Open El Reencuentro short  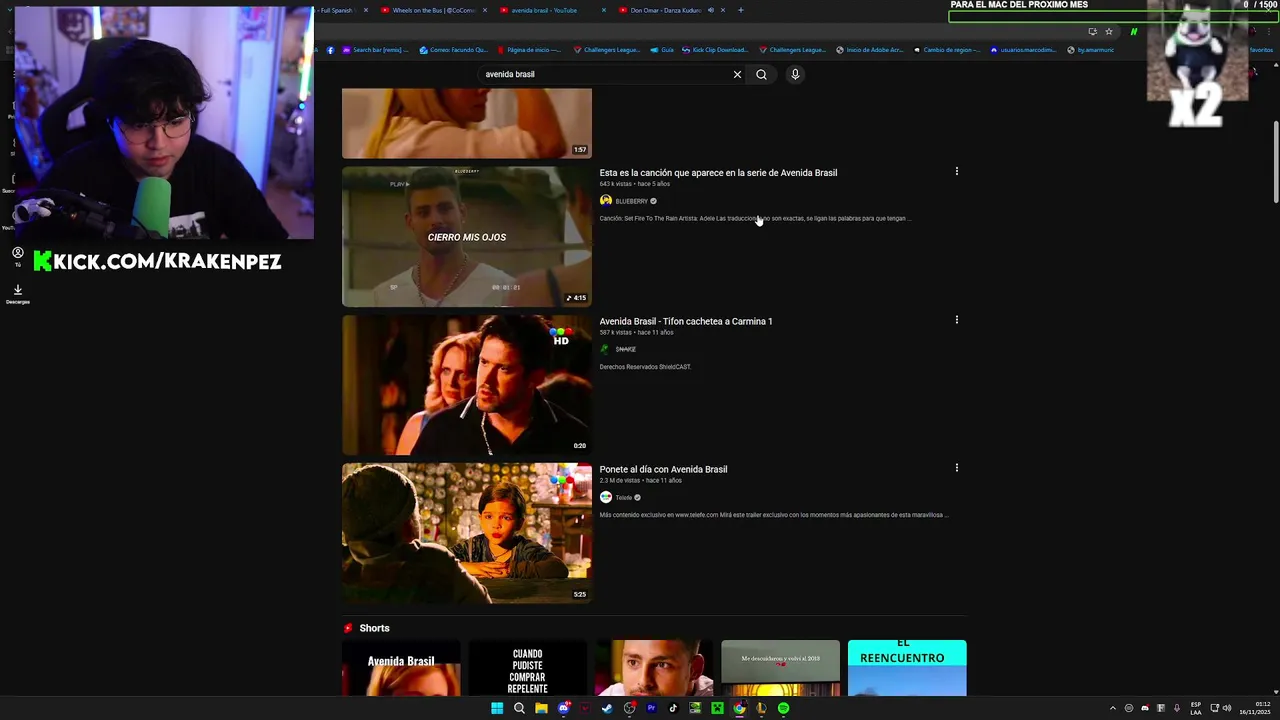click(907, 668)
